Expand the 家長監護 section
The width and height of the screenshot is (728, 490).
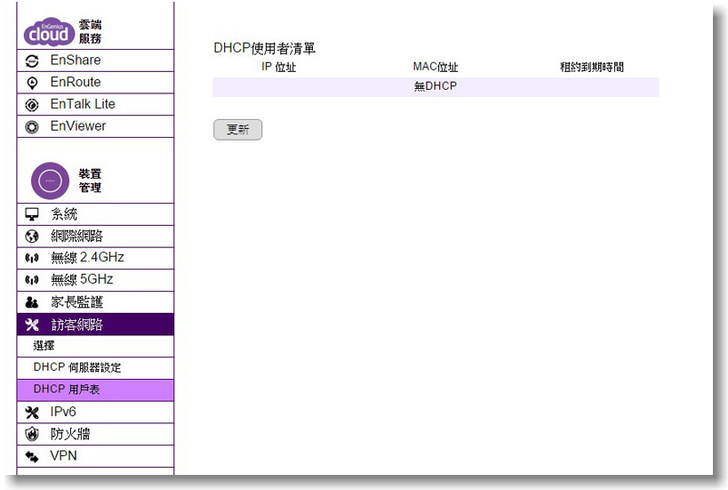pyautogui.click(x=77, y=302)
